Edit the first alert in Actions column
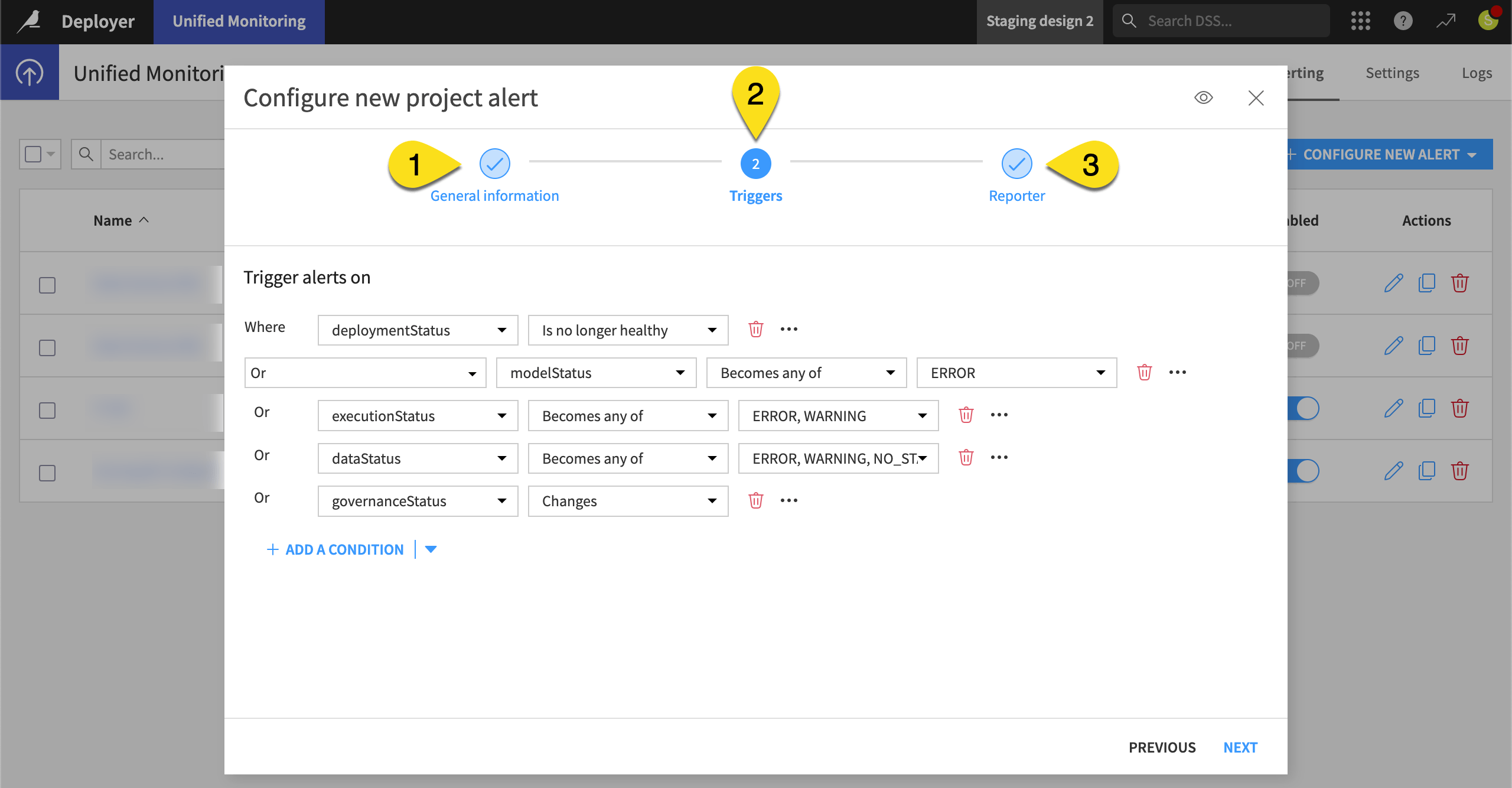The width and height of the screenshot is (1512, 788). tap(1394, 283)
